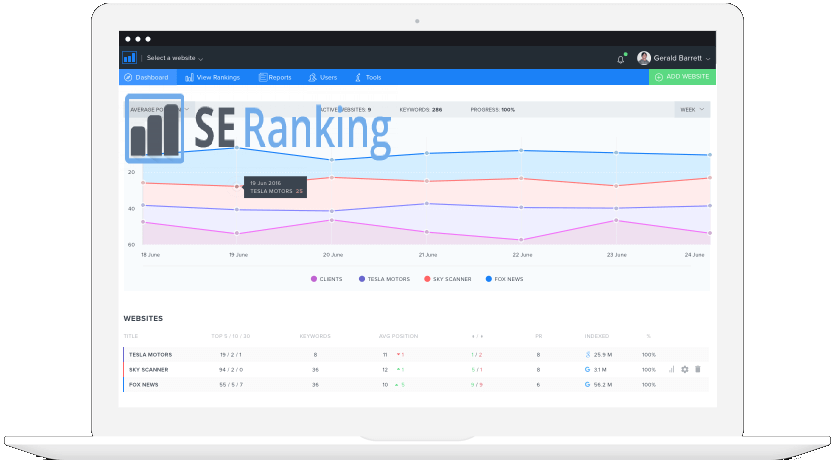The image size is (837, 466).
Task: Click the Sky Scanner legend color dot
Action: click(x=427, y=279)
